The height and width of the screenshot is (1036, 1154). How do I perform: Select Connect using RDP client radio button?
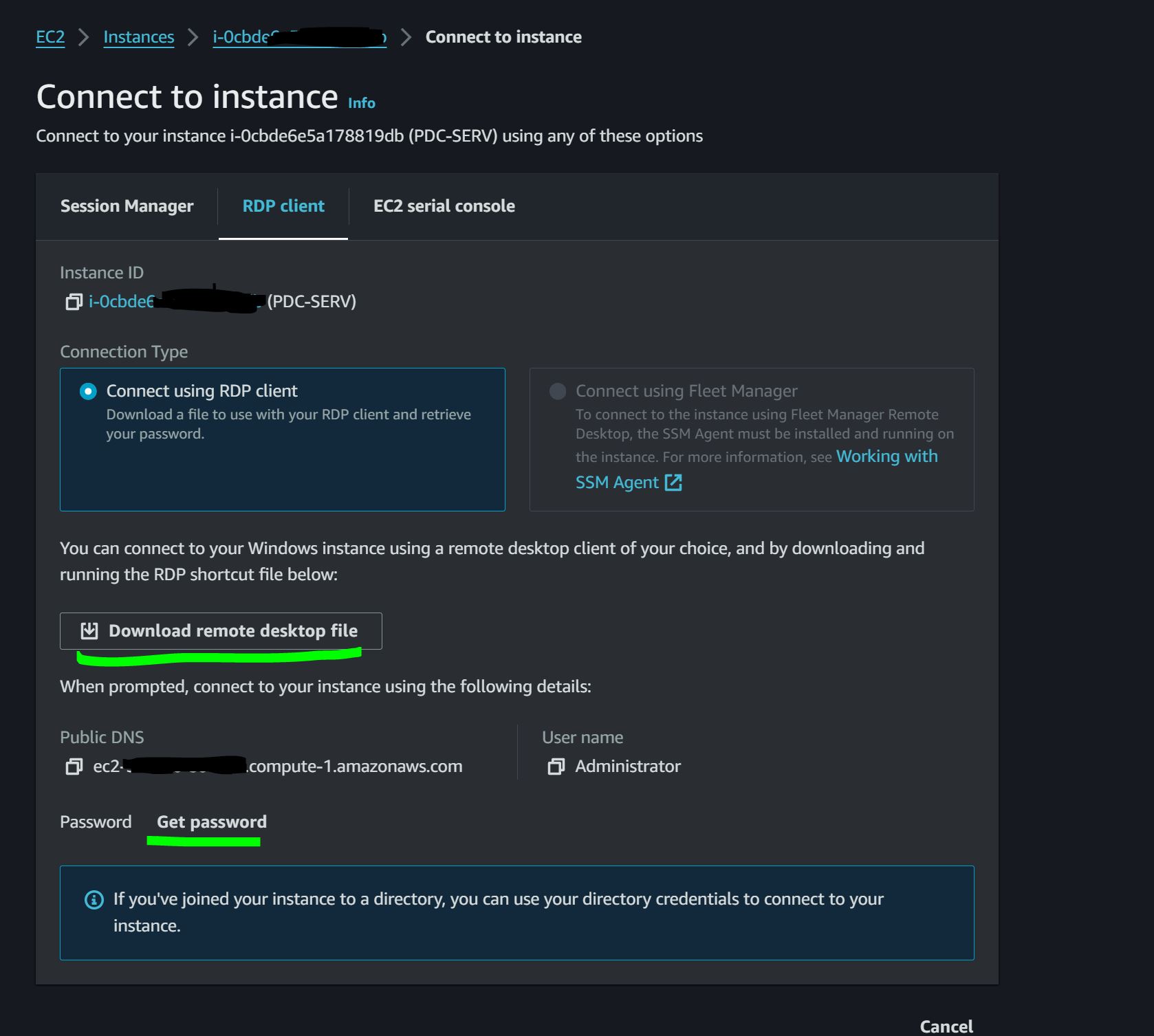pos(88,391)
